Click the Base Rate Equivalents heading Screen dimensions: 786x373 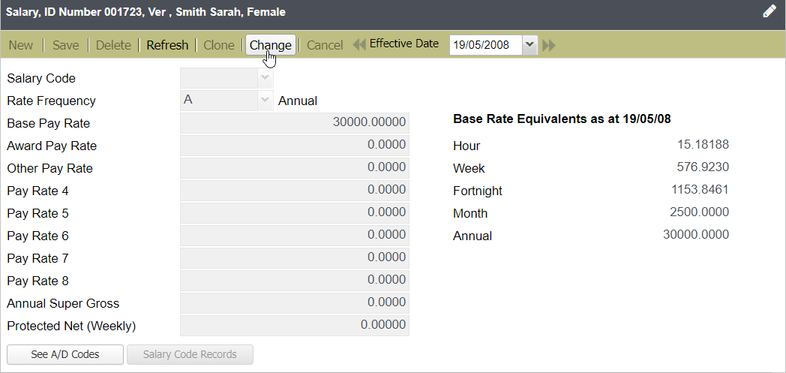pos(562,119)
